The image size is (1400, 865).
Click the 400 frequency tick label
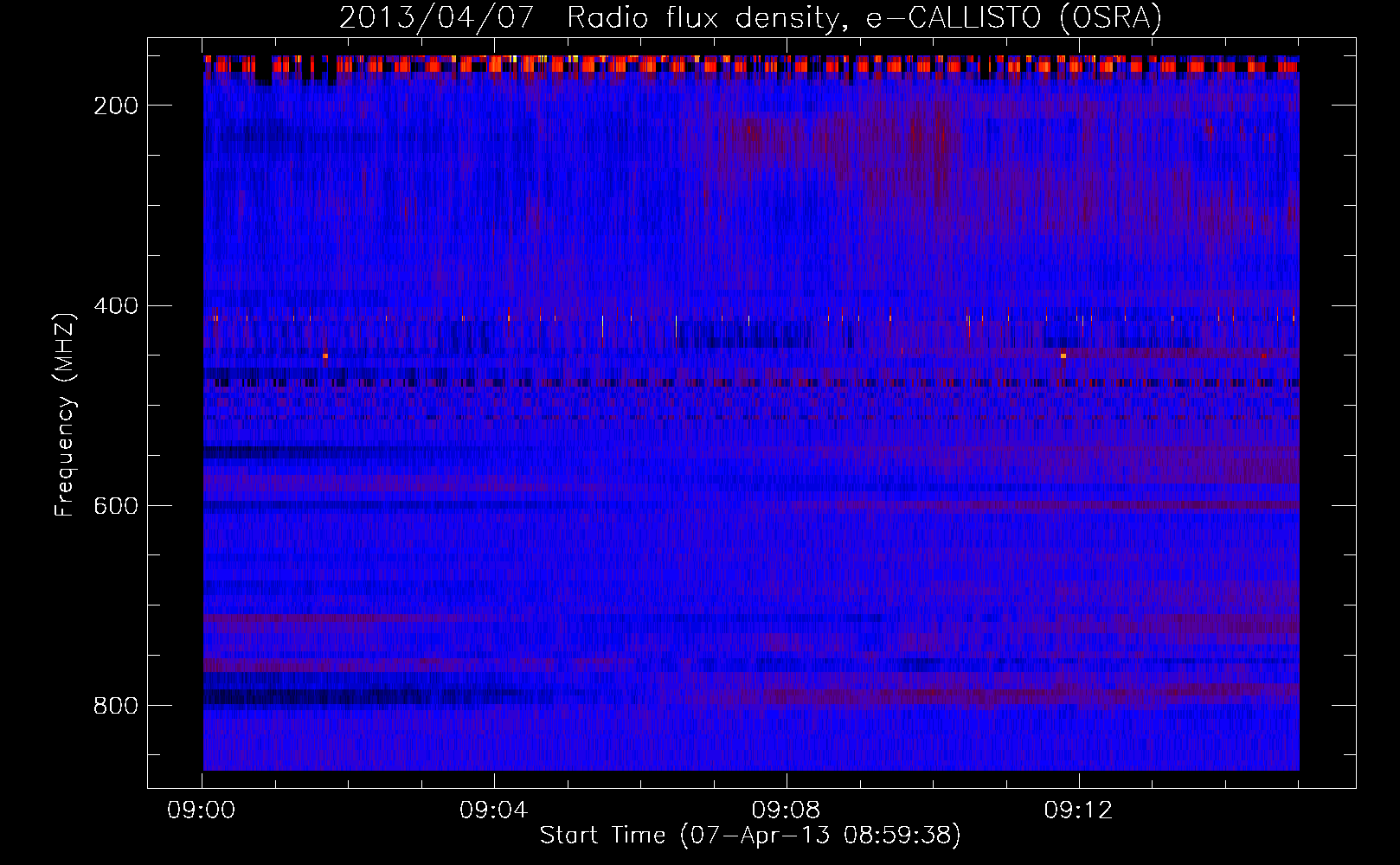coord(116,306)
